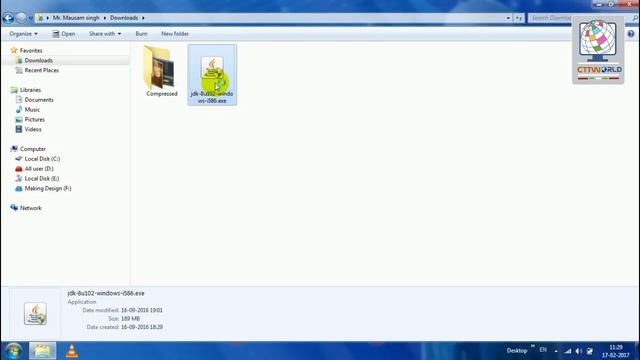Show hidden tray icons arrow

point(556,351)
